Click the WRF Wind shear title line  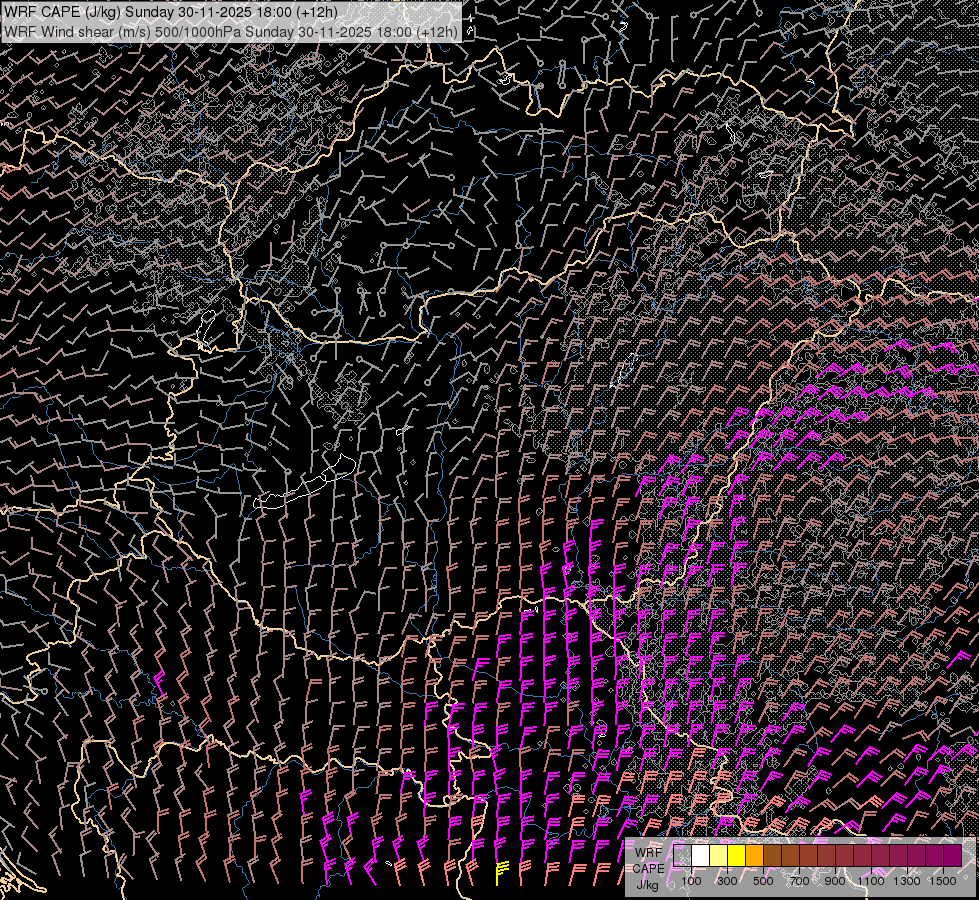(230, 31)
